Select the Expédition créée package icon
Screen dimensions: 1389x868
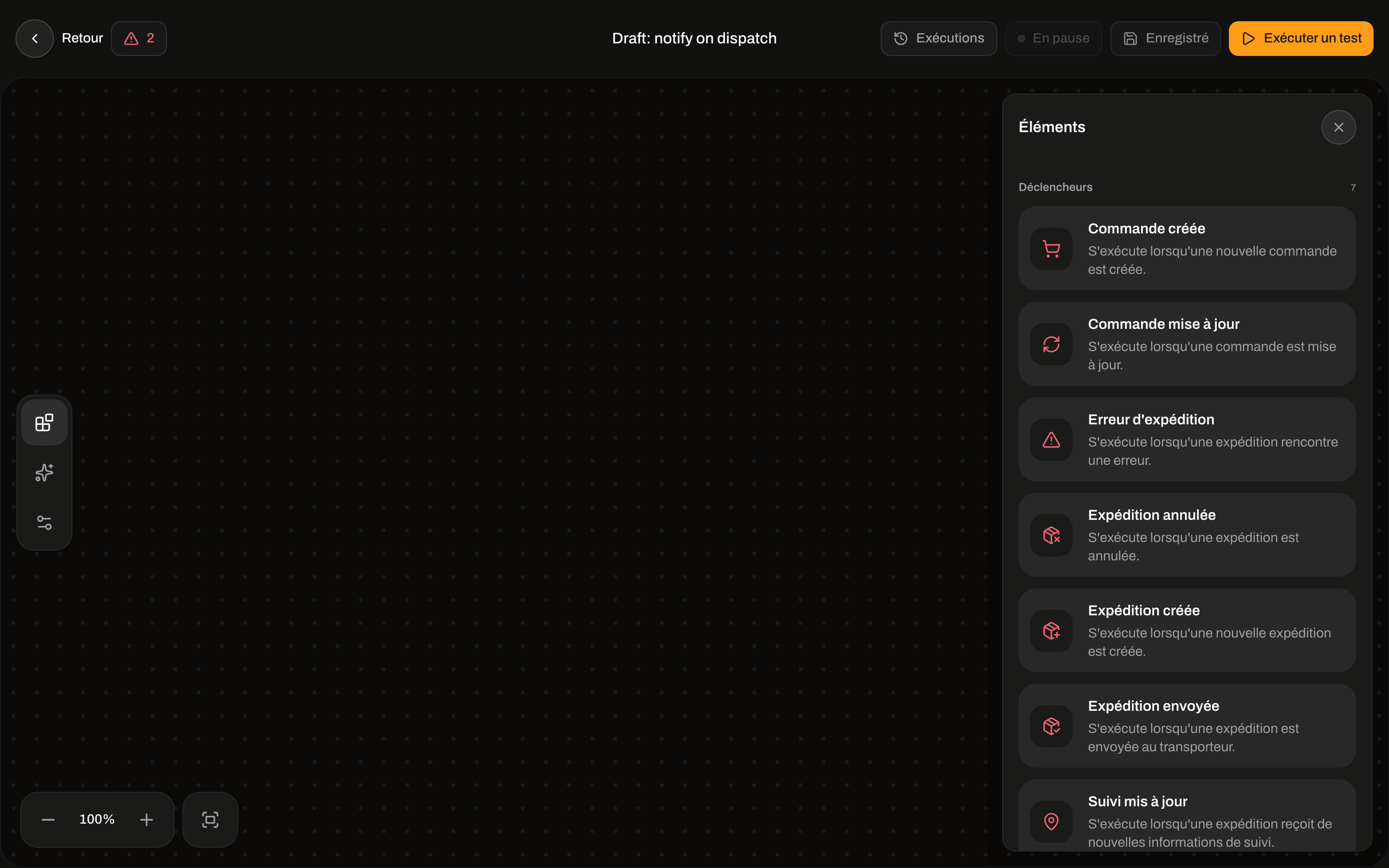pos(1051,631)
